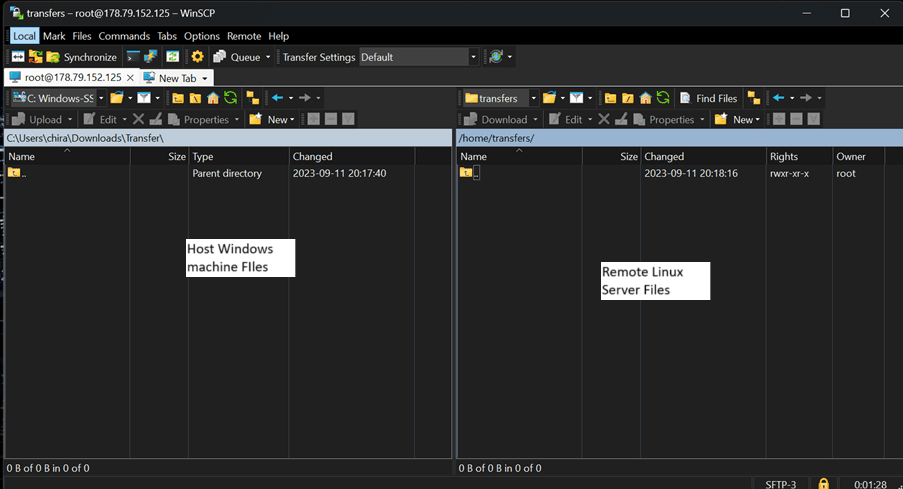Open the Local menu
903x489 pixels.
pyautogui.click(x=24, y=36)
